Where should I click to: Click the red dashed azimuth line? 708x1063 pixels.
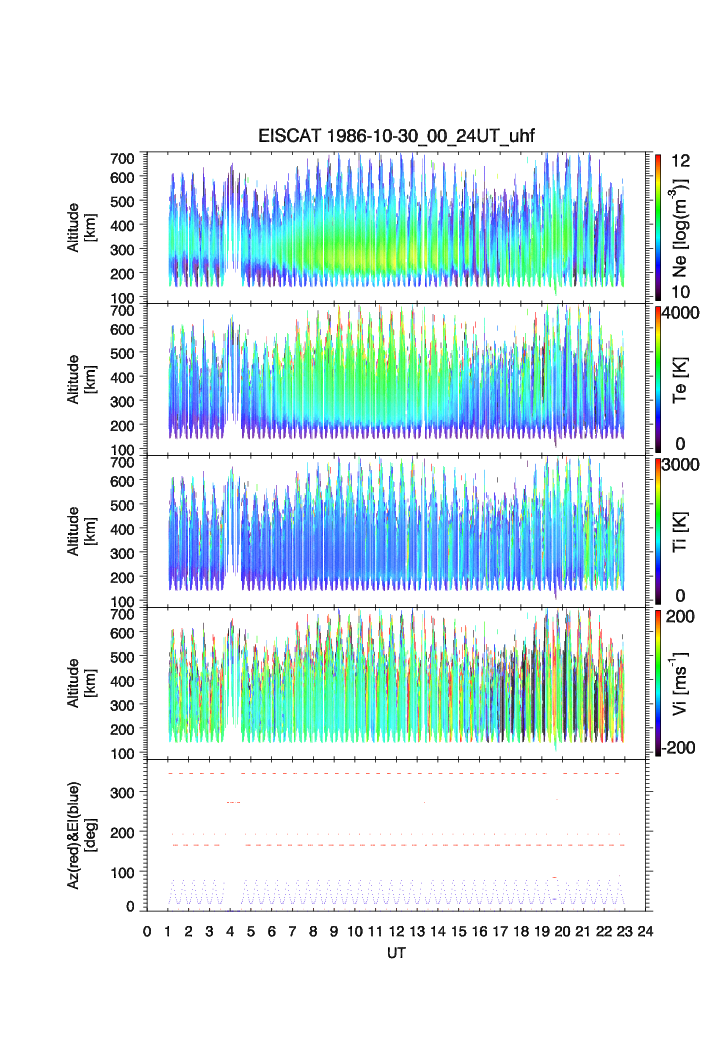click(x=400, y=845)
